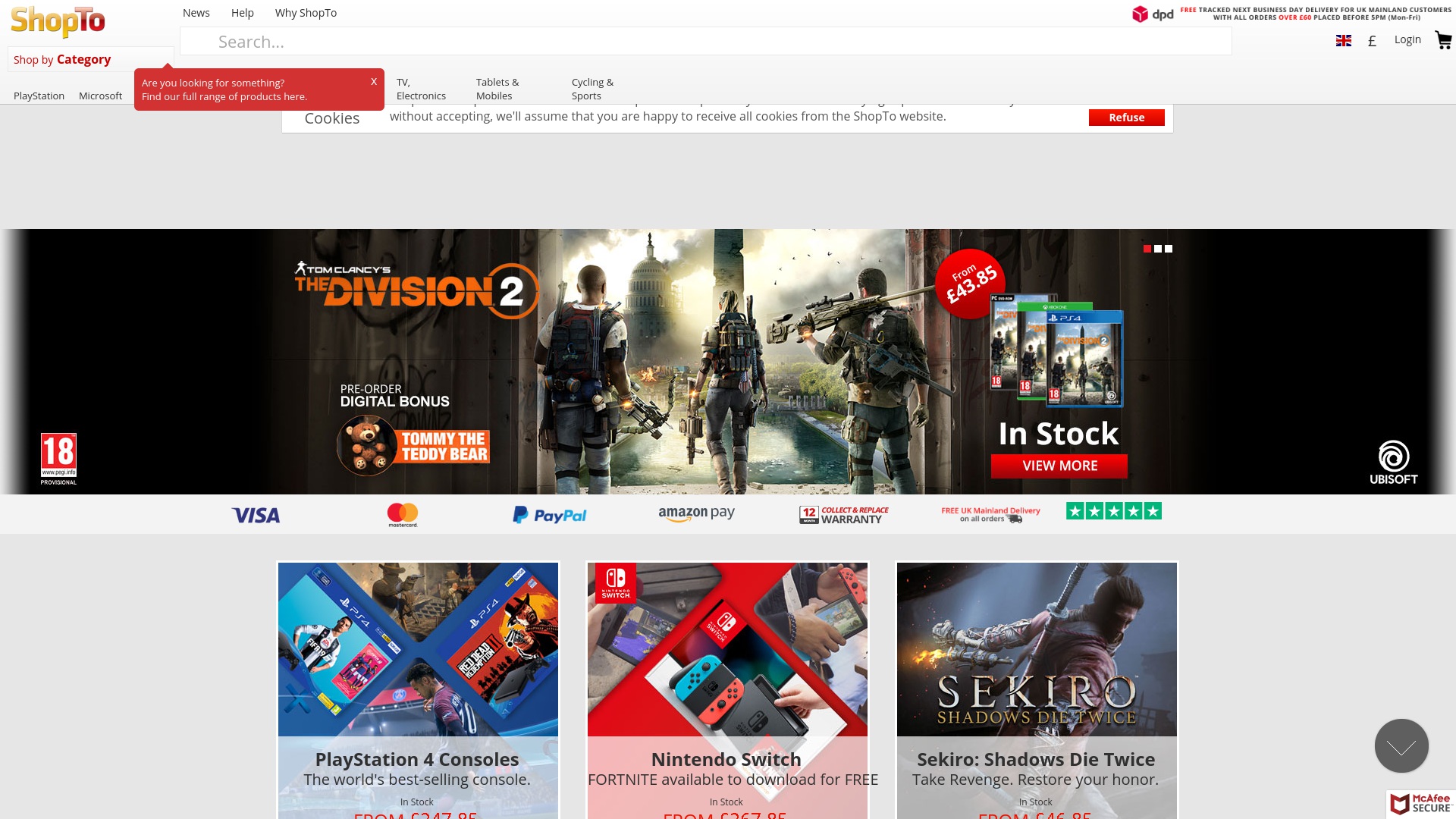
Task: Click the Mastercard logo
Action: tap(403, 515)
